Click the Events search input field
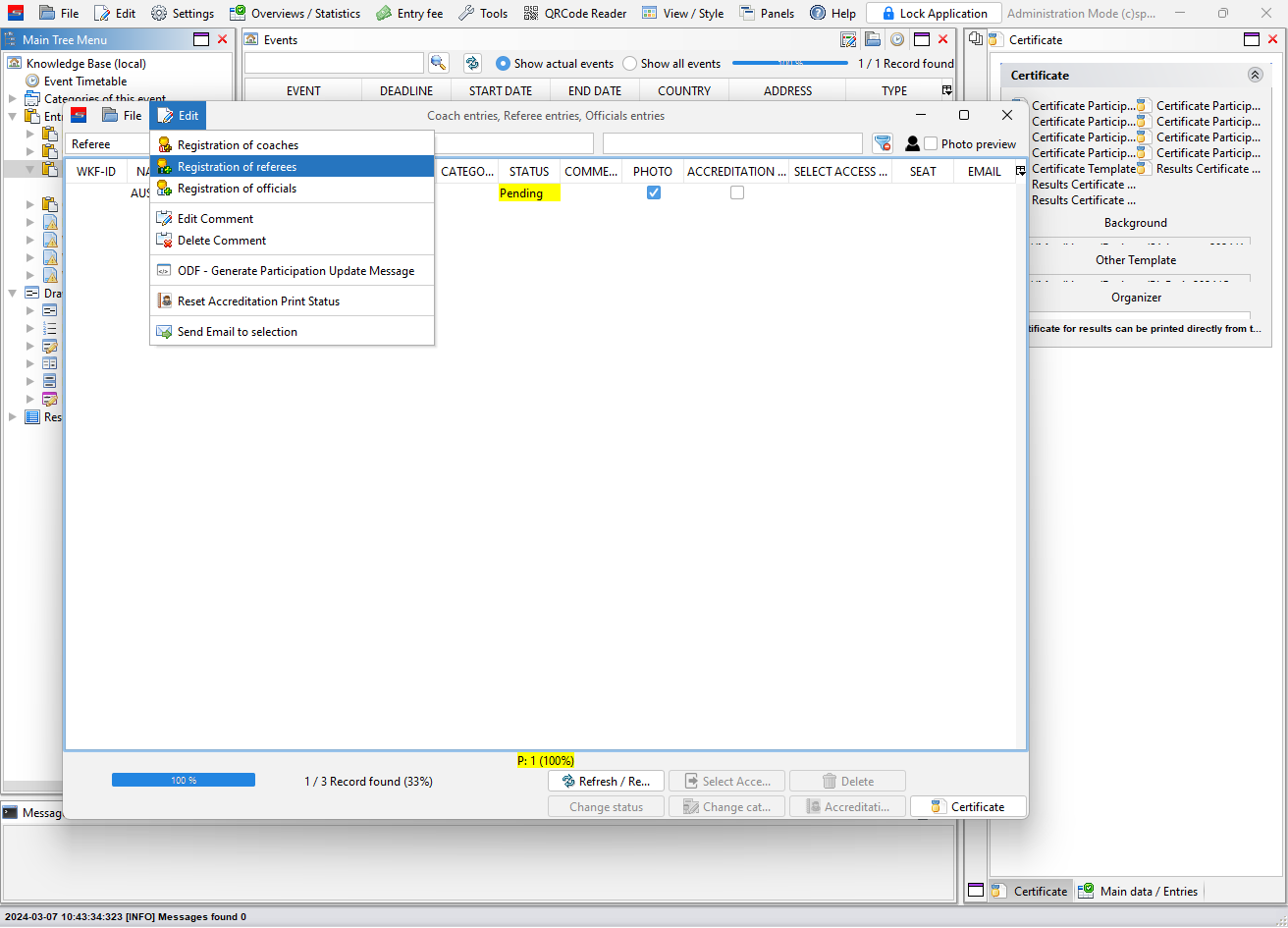Image resolution: width=1288 pixels, height=928 pixels. (334, 63)
